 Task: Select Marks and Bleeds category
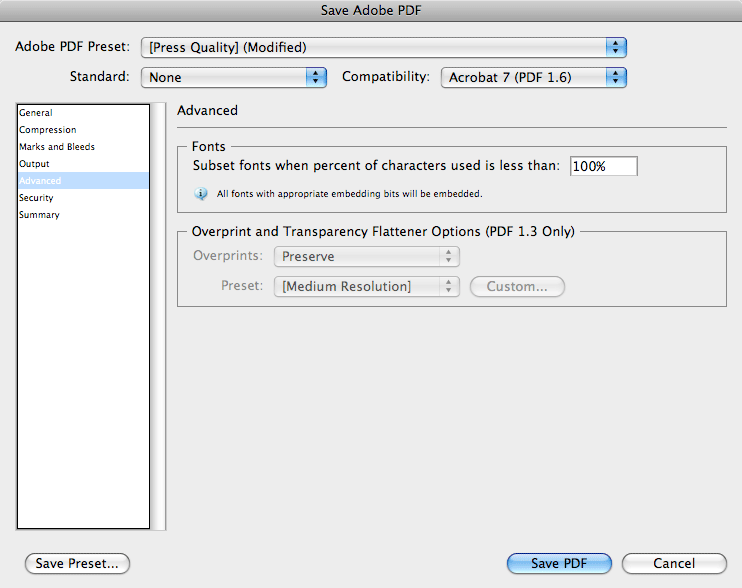point(83,147)
